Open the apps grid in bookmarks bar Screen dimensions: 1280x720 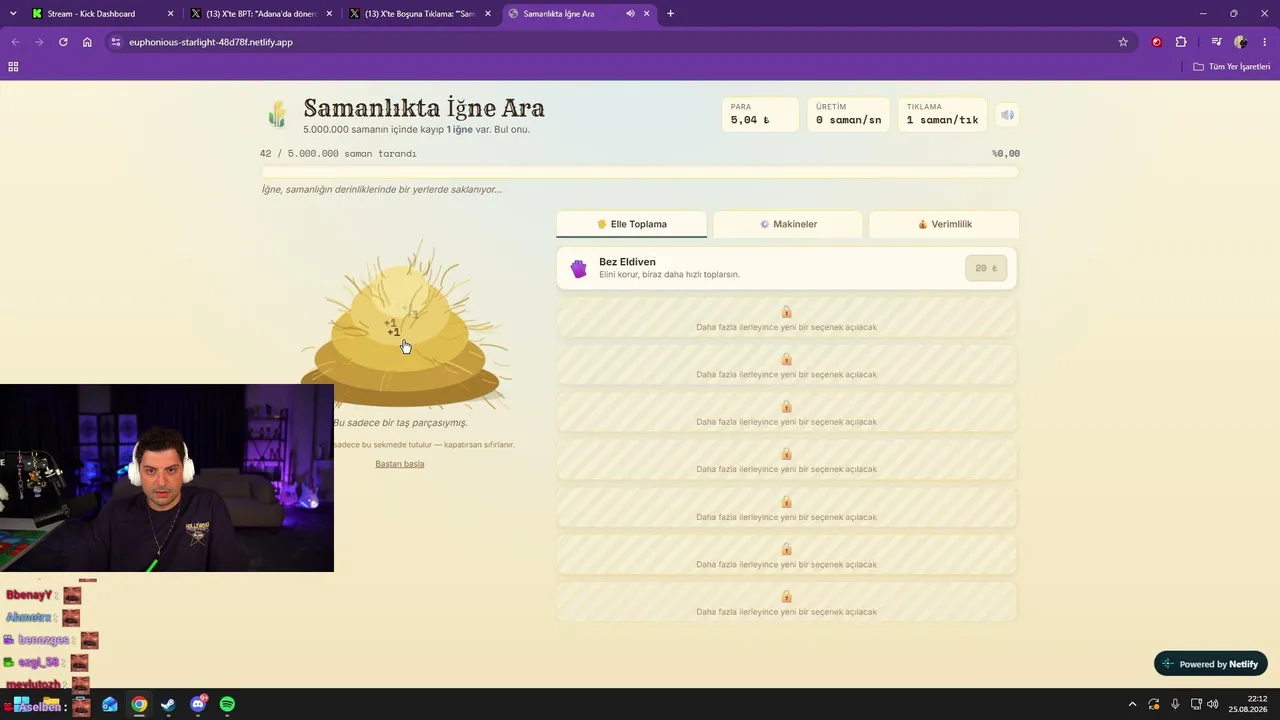[x=13, y=67]
